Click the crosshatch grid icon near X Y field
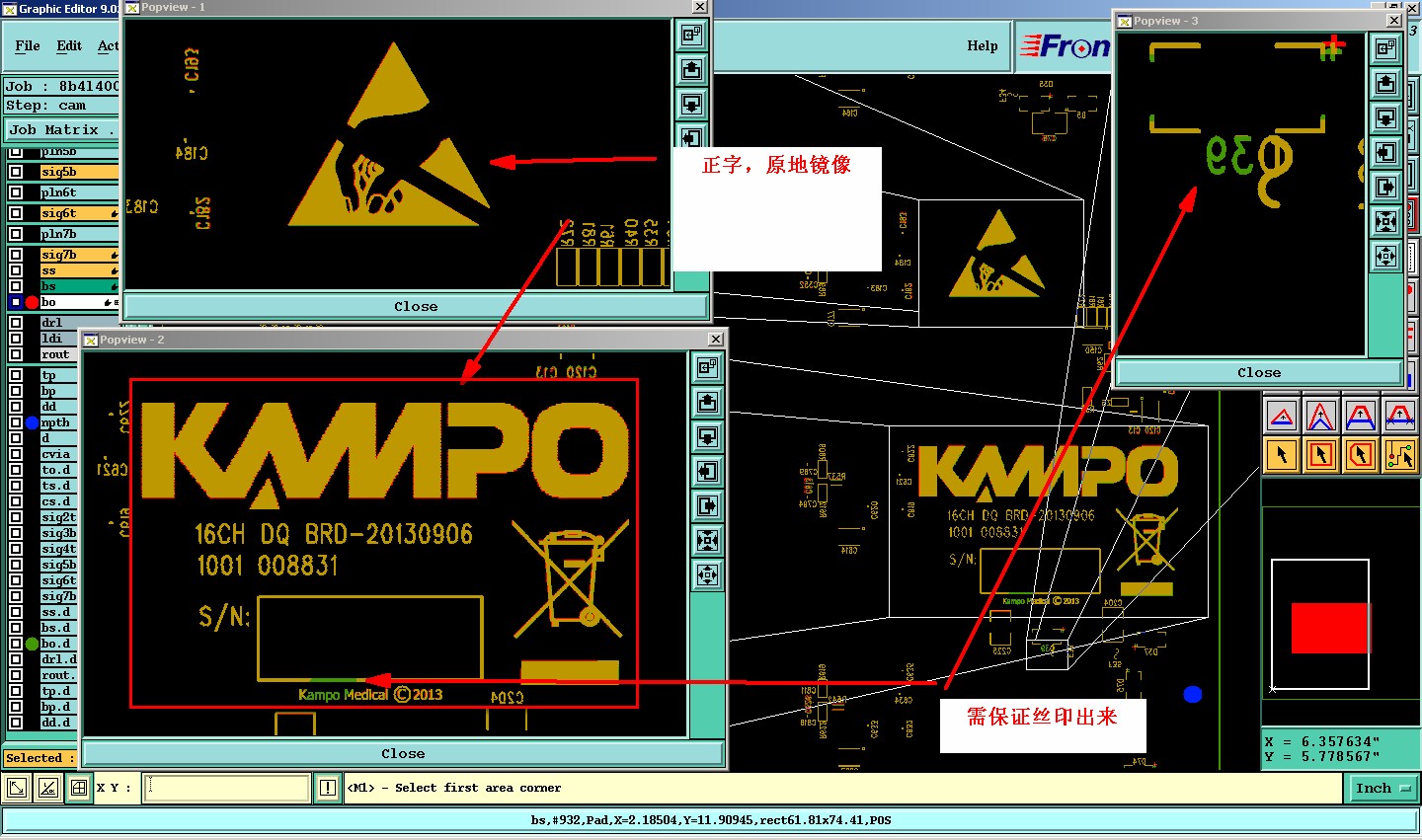 coord(79,788)
